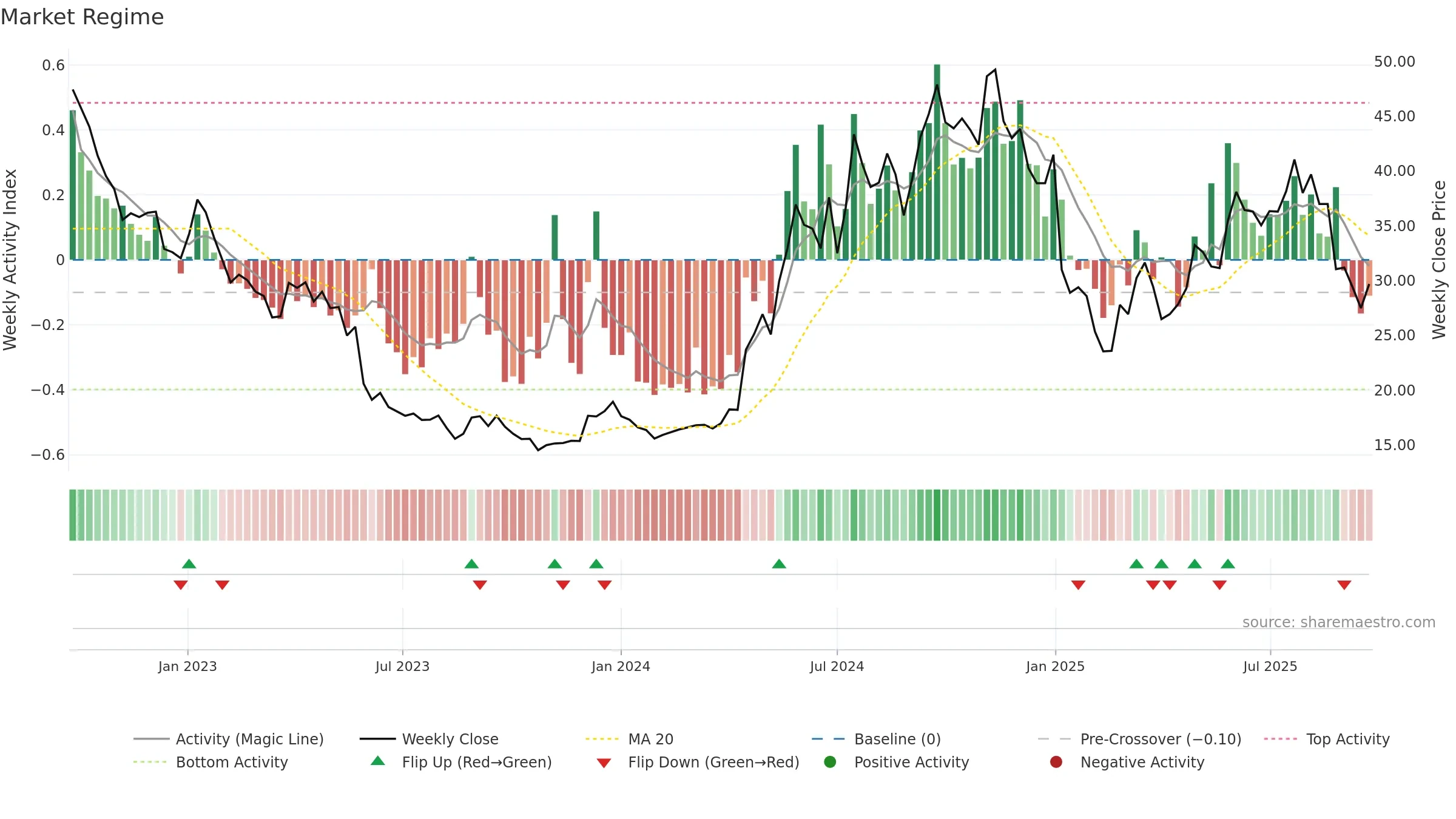Click the Jan 2025 x-axis label
Viewport: 1456px width, 819px height.
(1055, 666)
